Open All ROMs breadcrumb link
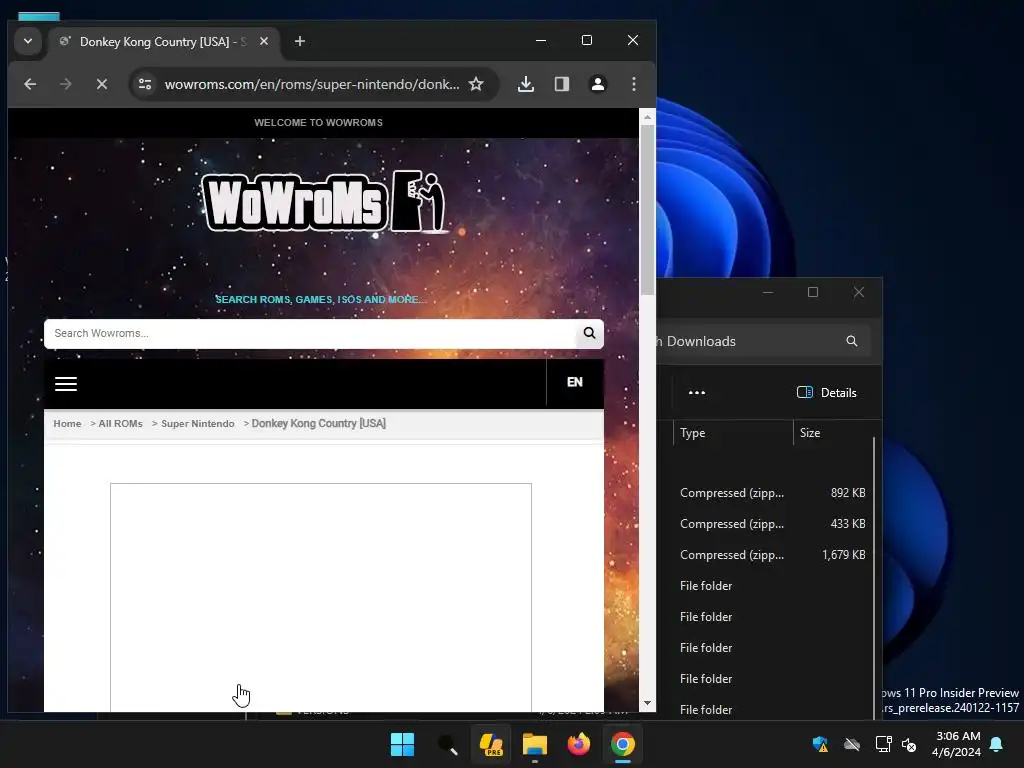This screenshot has height=768, width=1024. click(x=120, y=424)
